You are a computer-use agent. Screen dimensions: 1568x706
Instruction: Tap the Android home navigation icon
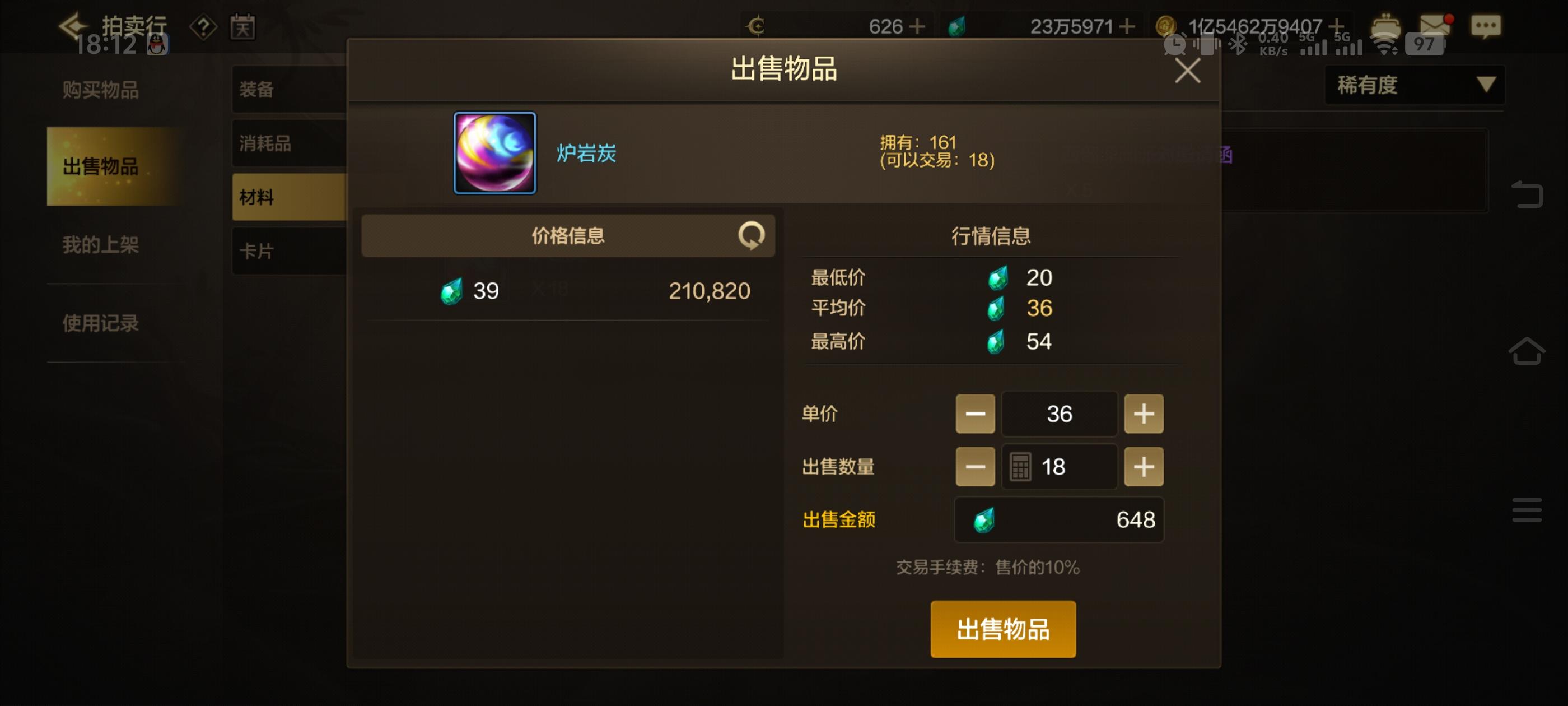point(1526,351)
